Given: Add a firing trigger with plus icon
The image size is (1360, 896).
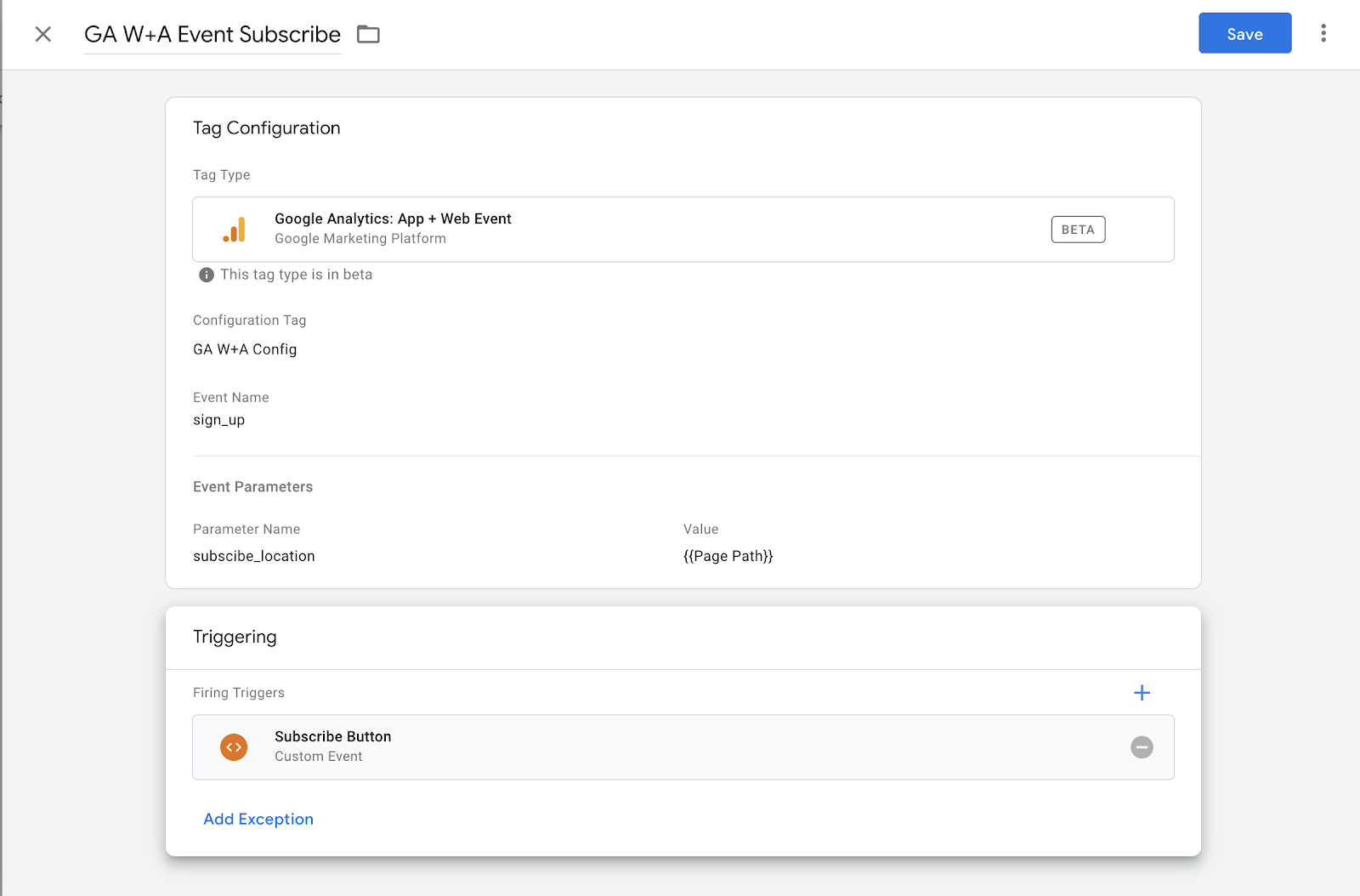Looking at the screenshot, I should [1142, 693].
